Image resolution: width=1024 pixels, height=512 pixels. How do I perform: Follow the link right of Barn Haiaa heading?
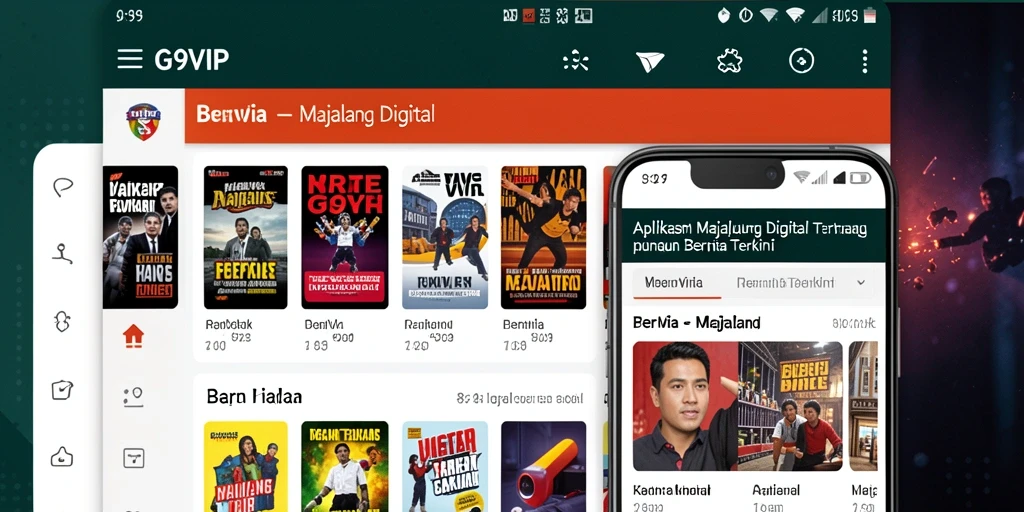point(520,398)
